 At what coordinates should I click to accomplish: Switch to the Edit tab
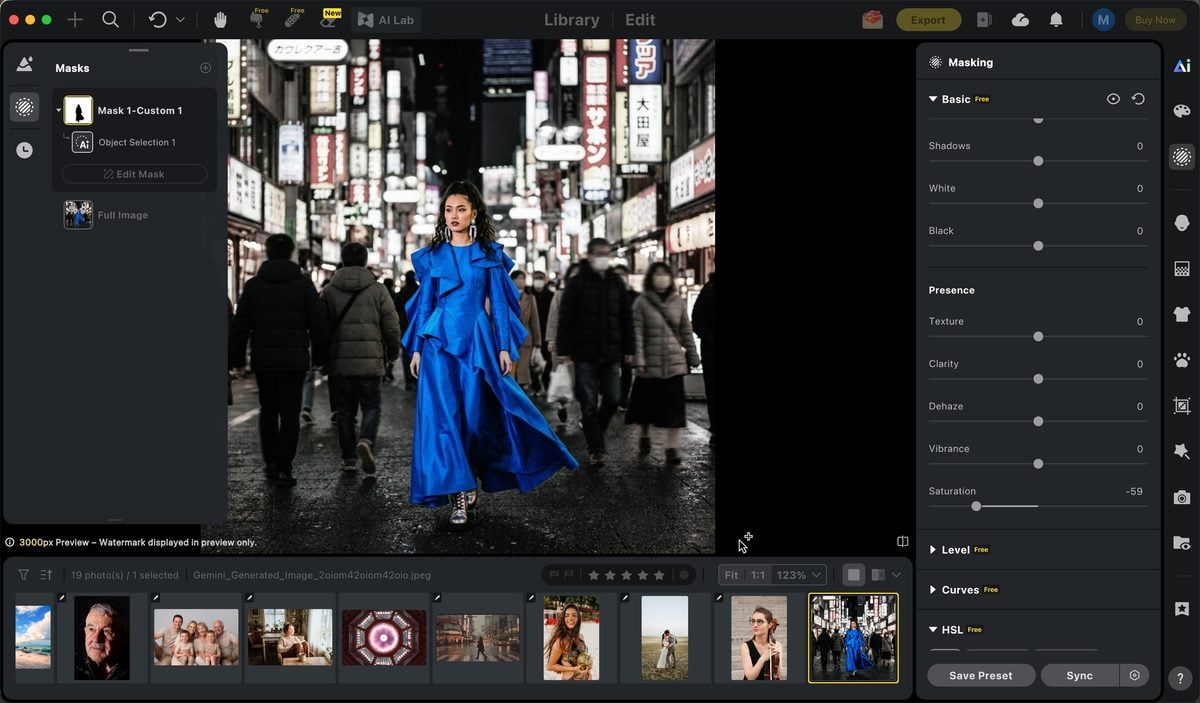pos(640,20)
